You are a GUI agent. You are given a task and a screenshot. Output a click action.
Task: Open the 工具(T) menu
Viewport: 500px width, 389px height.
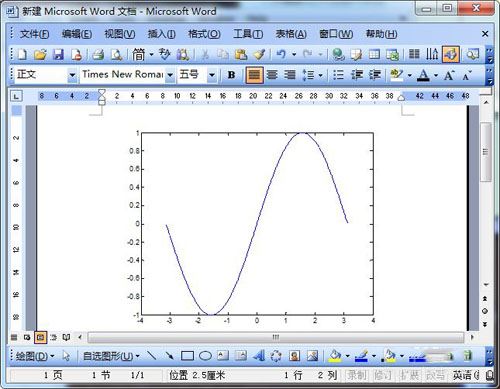tap(248, 34)
